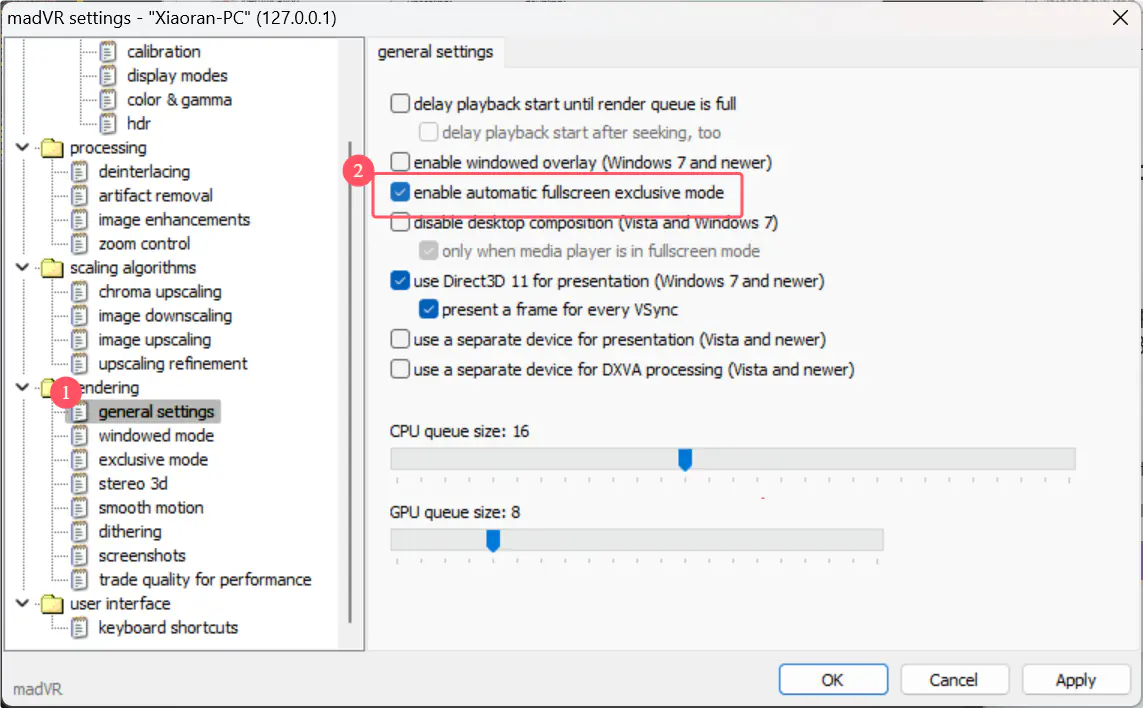Image resolution: width=1143 pixels, height=708 pixels.
Task: Uncheck automatic fullscreen exclusive mode
Action: point(400,192)
